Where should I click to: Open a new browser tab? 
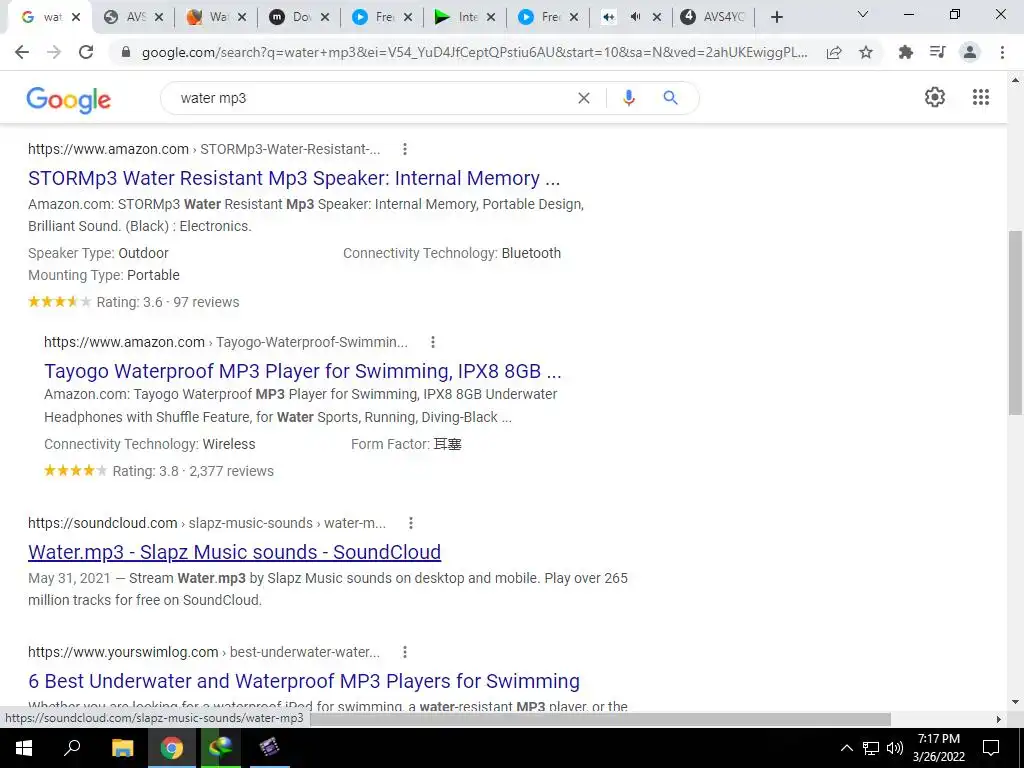776,18
